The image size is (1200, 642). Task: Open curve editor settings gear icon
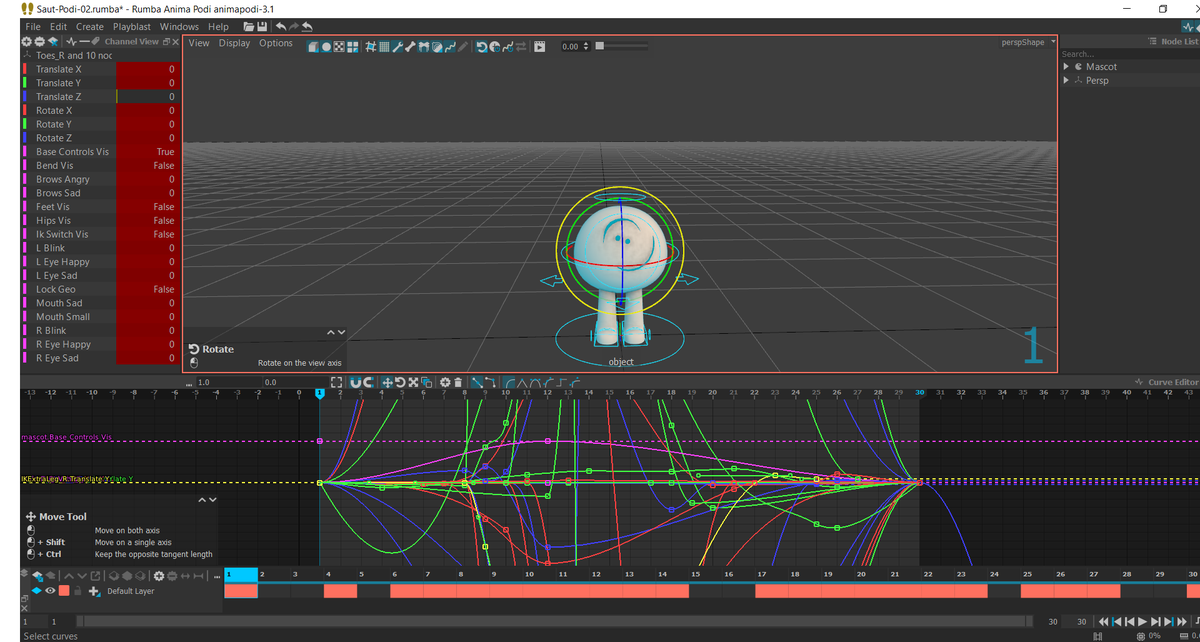tap(444, 382)
